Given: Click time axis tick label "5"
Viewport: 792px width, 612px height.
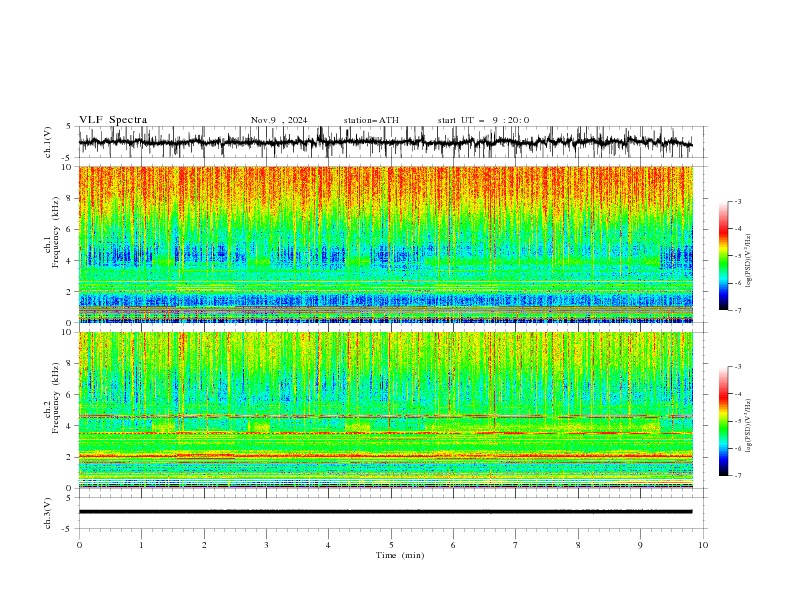Looking at the screenshot, I should tap(391, 545).
